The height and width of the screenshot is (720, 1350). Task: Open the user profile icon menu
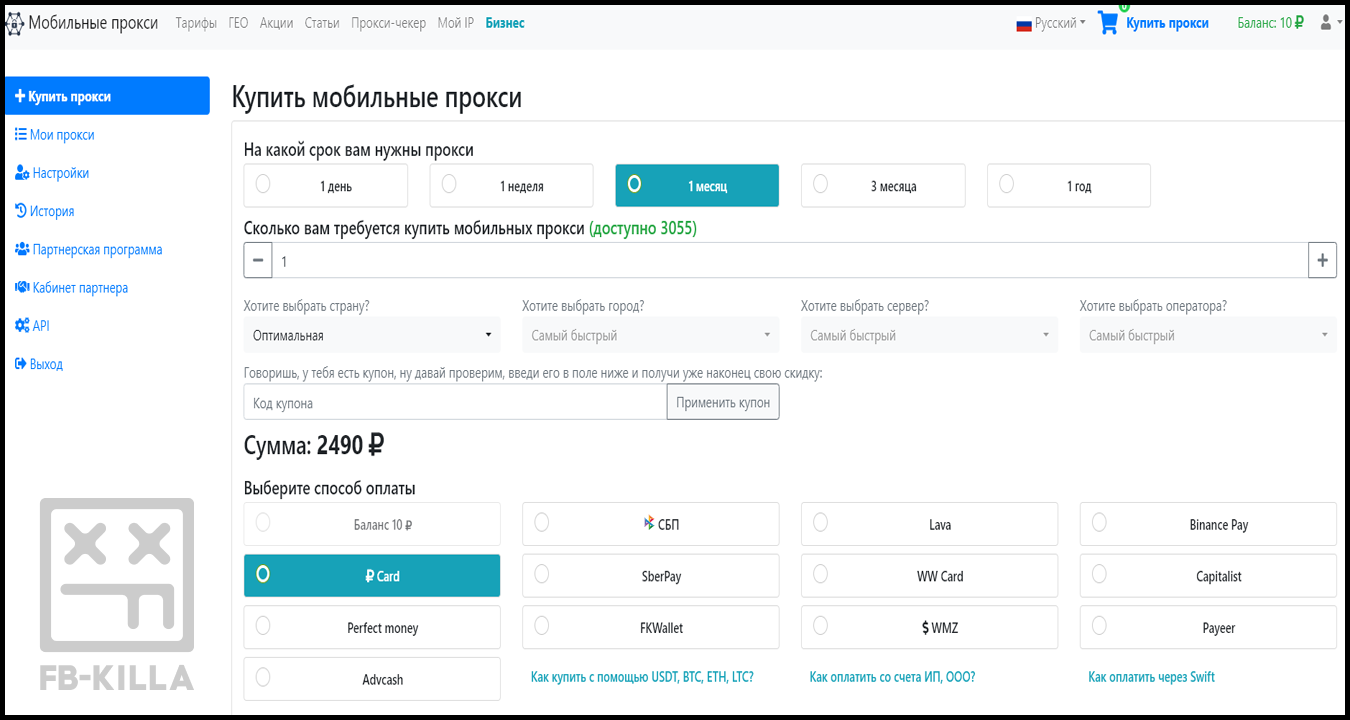tap(1327, 22)
